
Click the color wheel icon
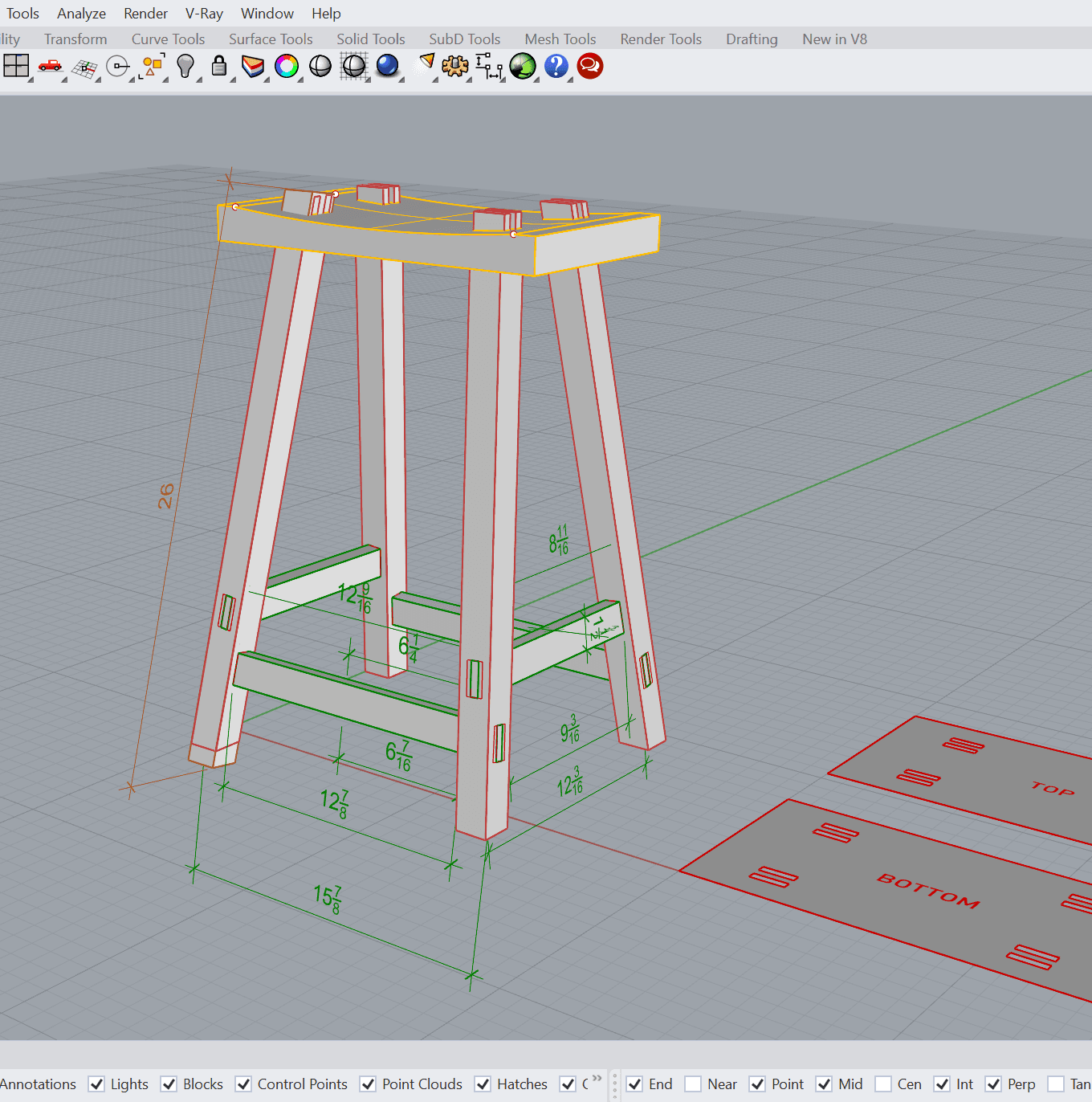[x=287, y=66]
